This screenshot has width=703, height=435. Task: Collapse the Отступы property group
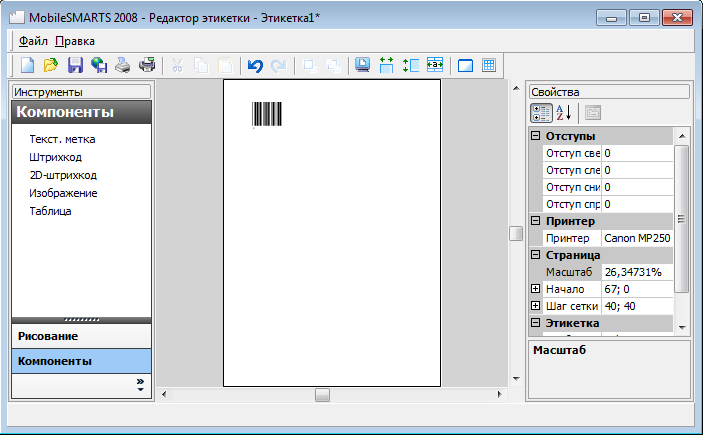point(536,136)
